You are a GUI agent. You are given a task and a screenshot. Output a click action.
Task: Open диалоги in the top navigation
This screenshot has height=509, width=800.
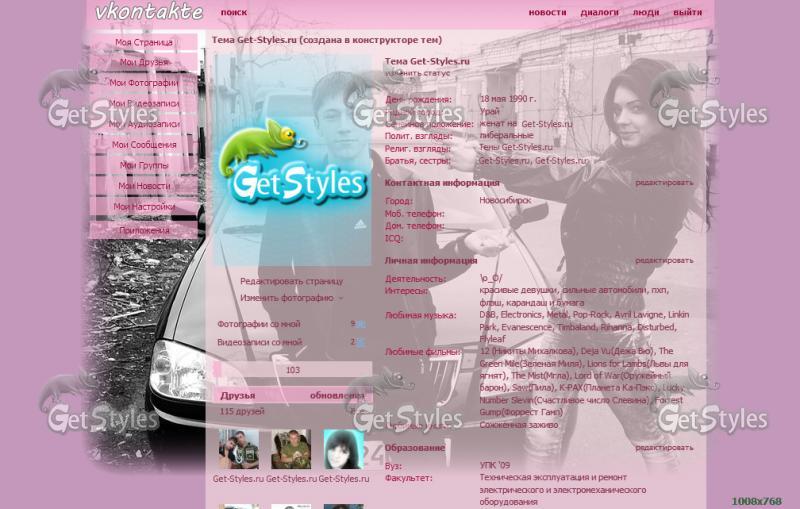pyautogui.click(x=599, y=13)
